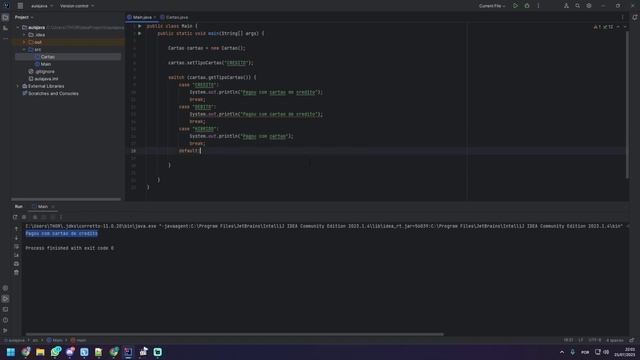Open the auljava project dropdown
The image size is (640, 360).
(x=42, y=6)
